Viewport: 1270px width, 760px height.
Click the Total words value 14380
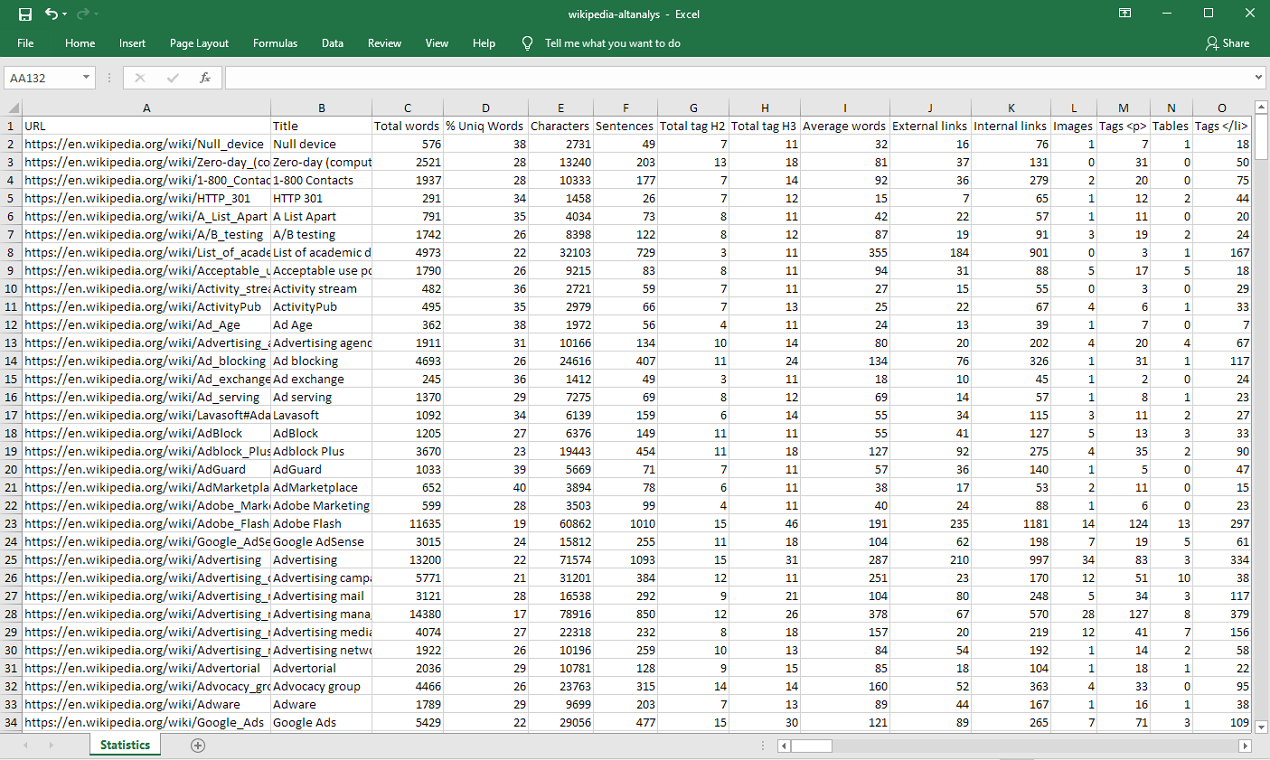[407, 613]
